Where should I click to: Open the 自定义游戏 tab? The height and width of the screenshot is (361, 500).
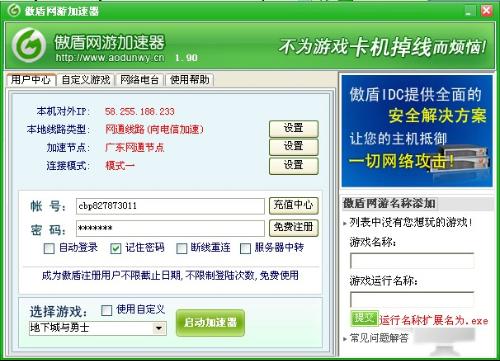click(86, 80)
